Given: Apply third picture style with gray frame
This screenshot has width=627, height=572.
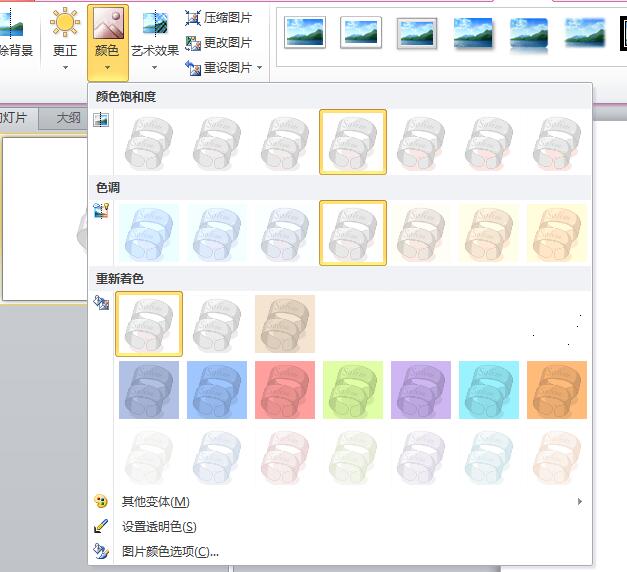Looking at the screenshot, I should 417,34.
